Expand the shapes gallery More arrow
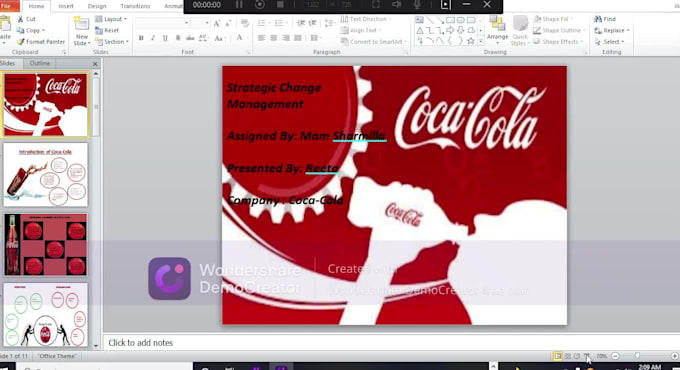This screenshot has width=680, height=370. coord(481,41)
